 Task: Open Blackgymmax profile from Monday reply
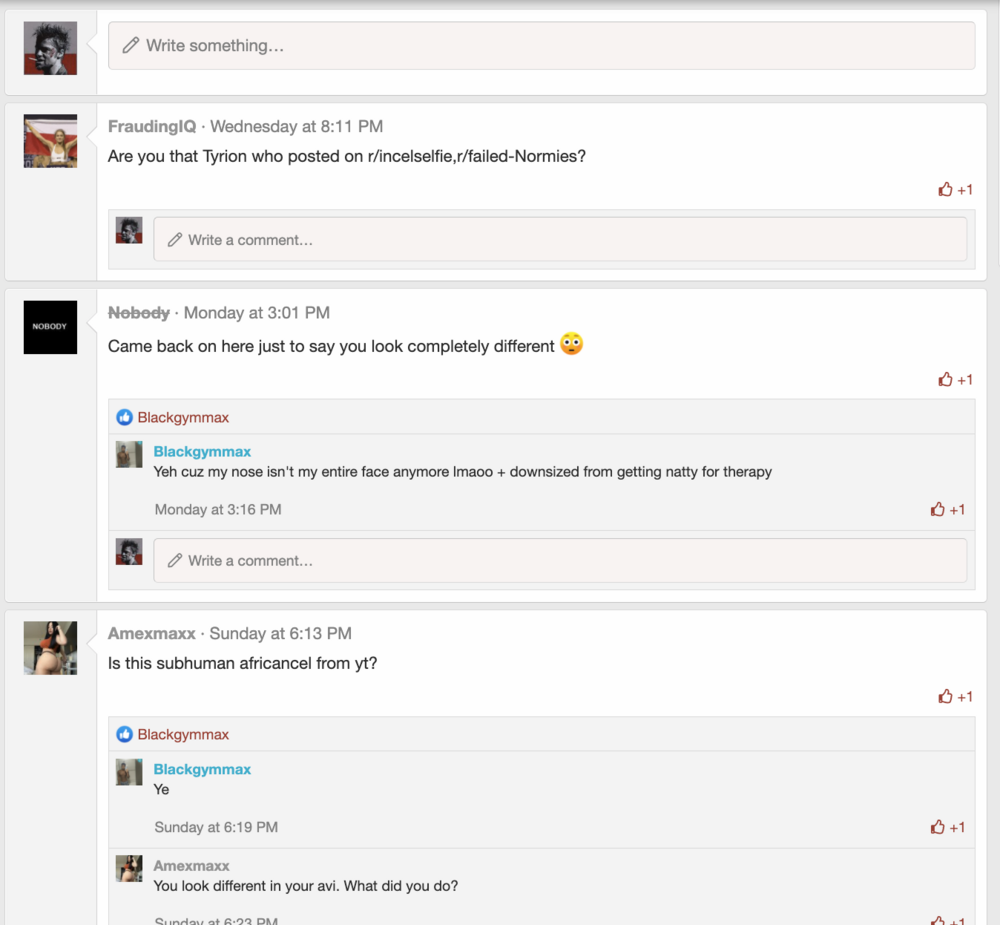(202, 452)
